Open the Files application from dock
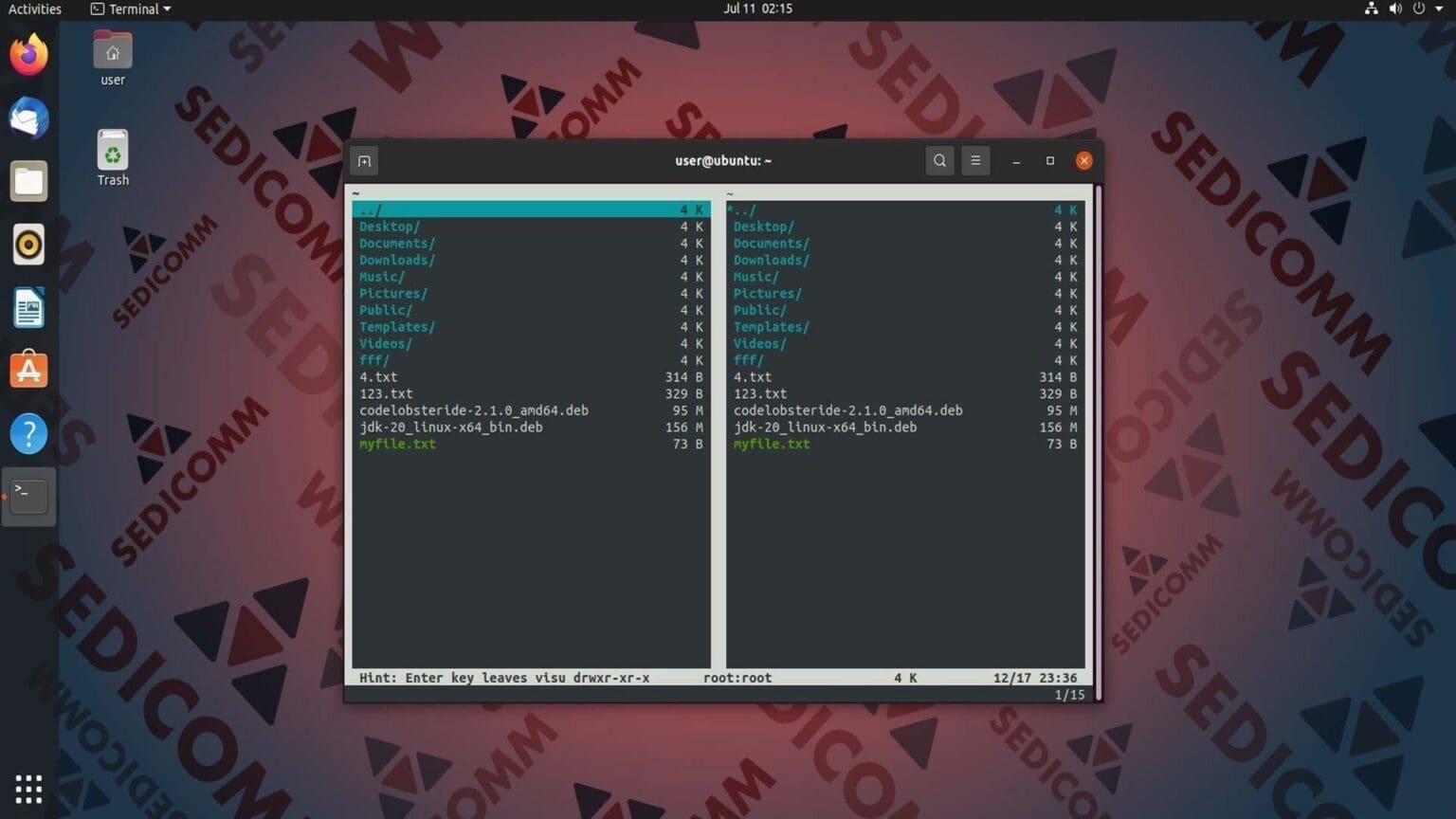Screen dimensions: 1456x819 click(28, 180)
